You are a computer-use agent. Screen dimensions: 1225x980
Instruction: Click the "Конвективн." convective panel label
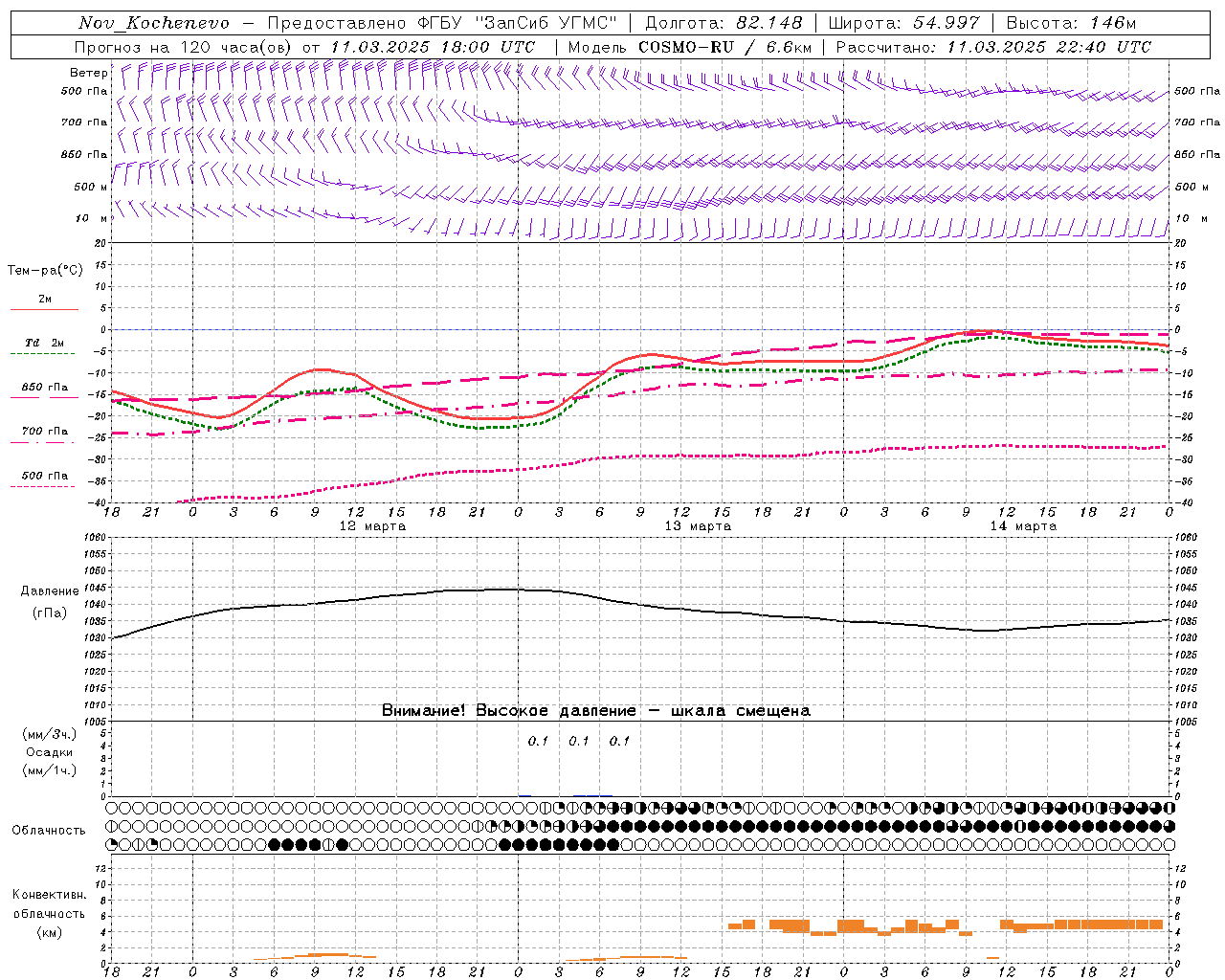pyautogui.click(x=50, y=895)
